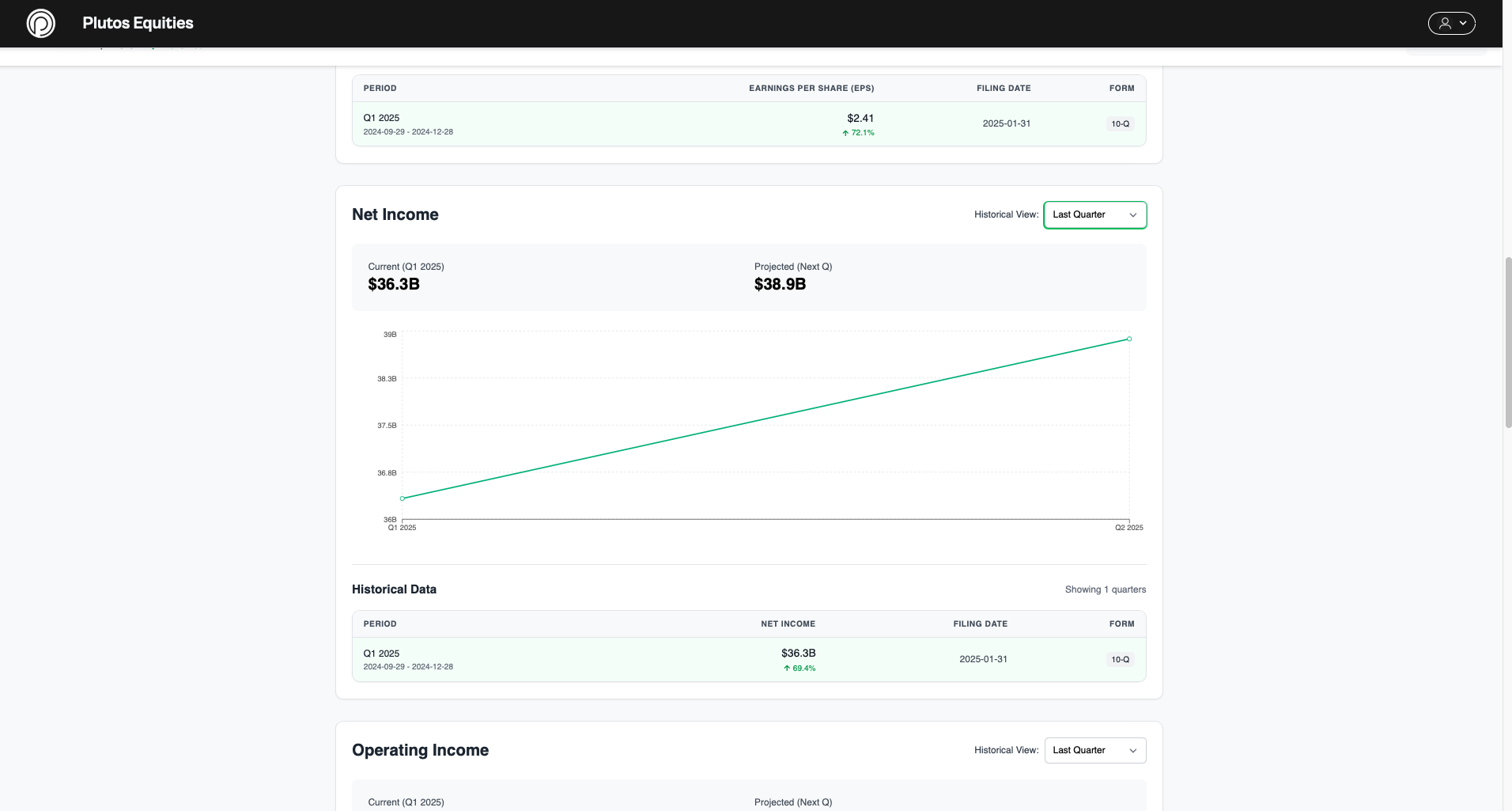The height and width of the screenshot is (811, 1512).
Task: Open the Operating Income Historical View dropdown
Action: point(1095,750)
